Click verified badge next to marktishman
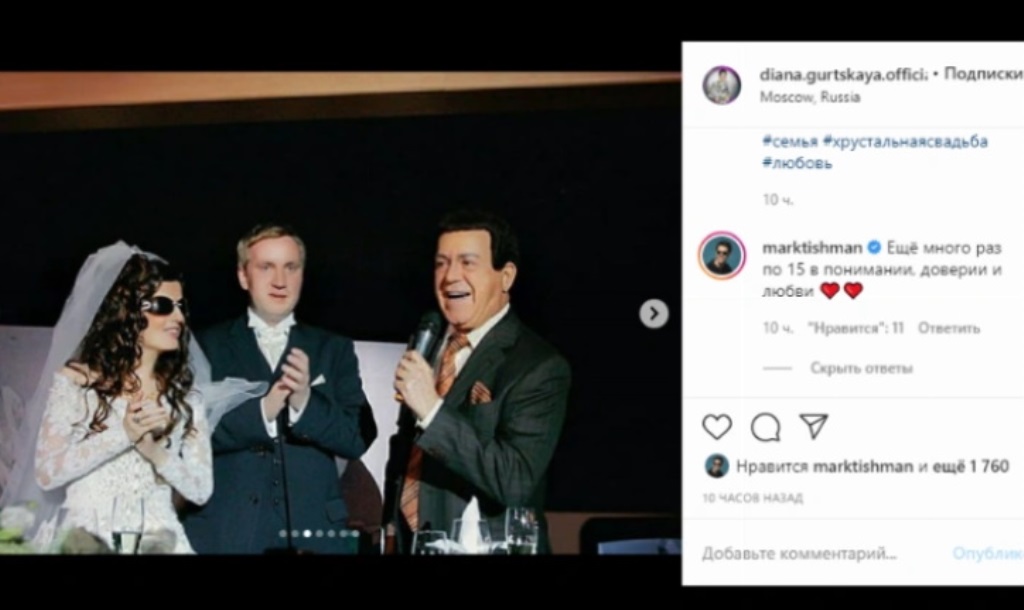The width and height of the screenshot is (1024, 610). click(x=874, y=247)
